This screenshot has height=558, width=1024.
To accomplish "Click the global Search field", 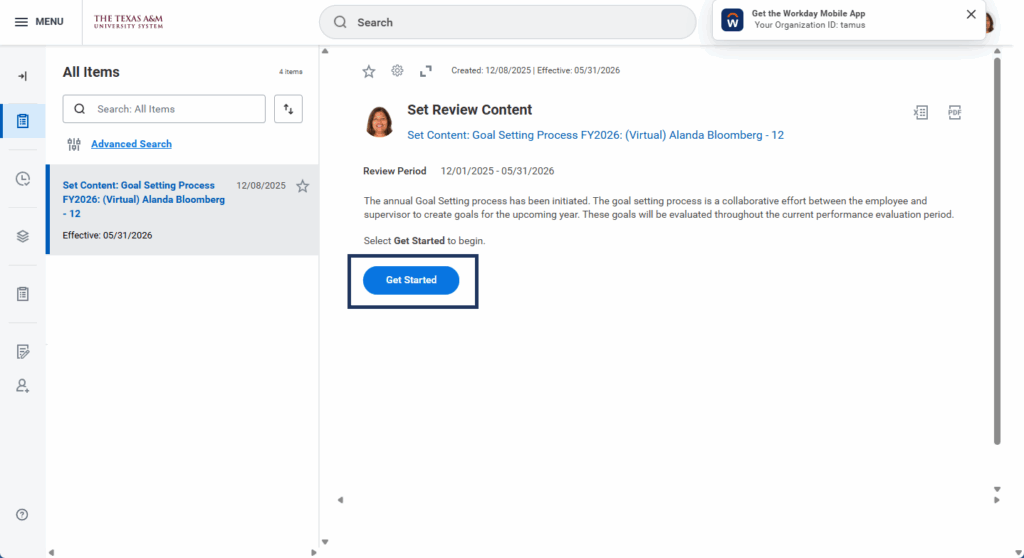I will pyautogui.click(x=507, y=22).
